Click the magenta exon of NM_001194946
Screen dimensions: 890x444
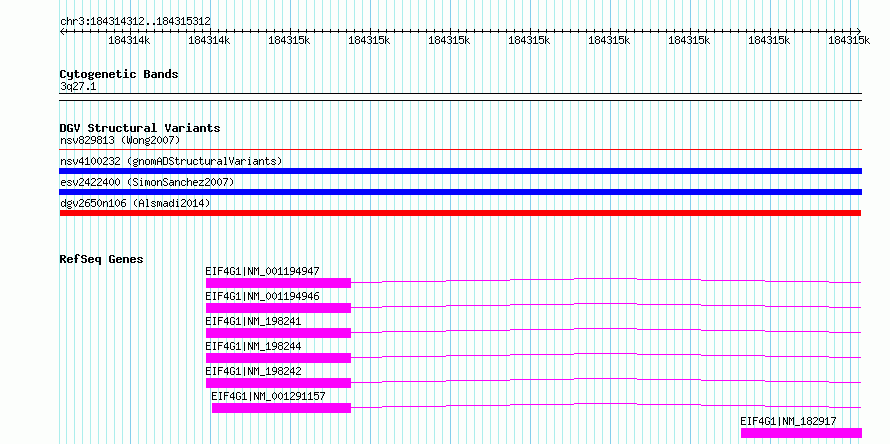tap(278, 308)
